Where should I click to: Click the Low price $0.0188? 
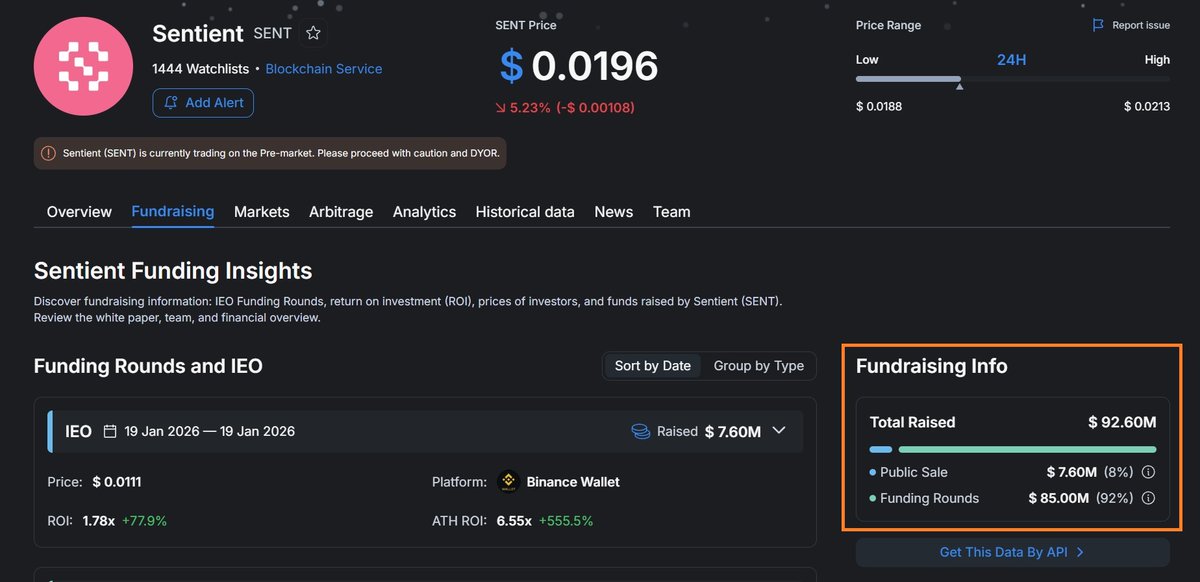[x=879, y=106]
